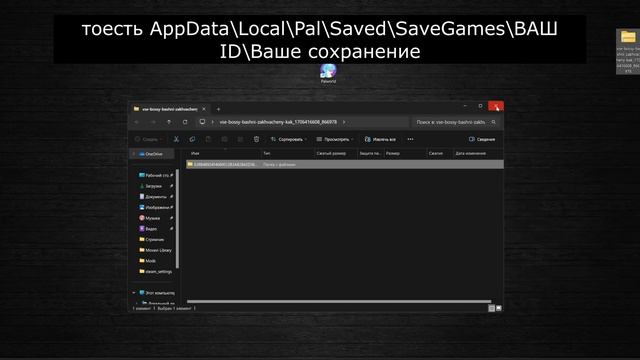
Task: Maximize the Explorer window
Action: tap(480, 106)
